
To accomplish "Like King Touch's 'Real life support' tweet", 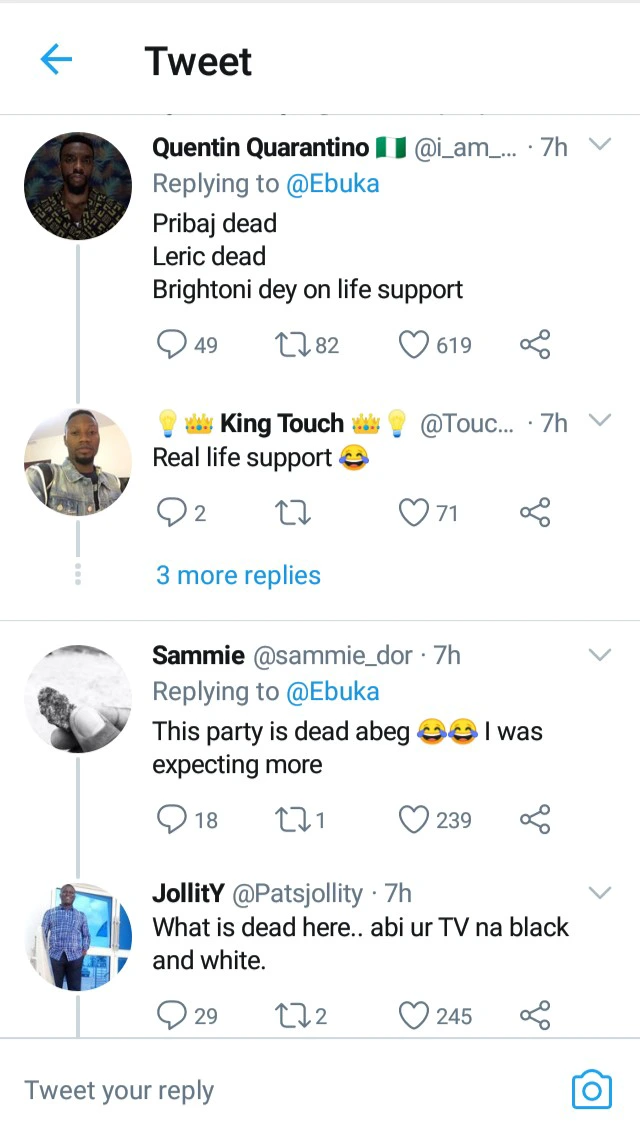I will tap(414, 513).
